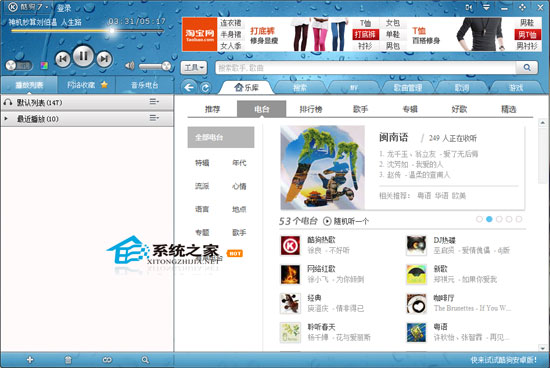Click the trash delete icon

(68, 360)
